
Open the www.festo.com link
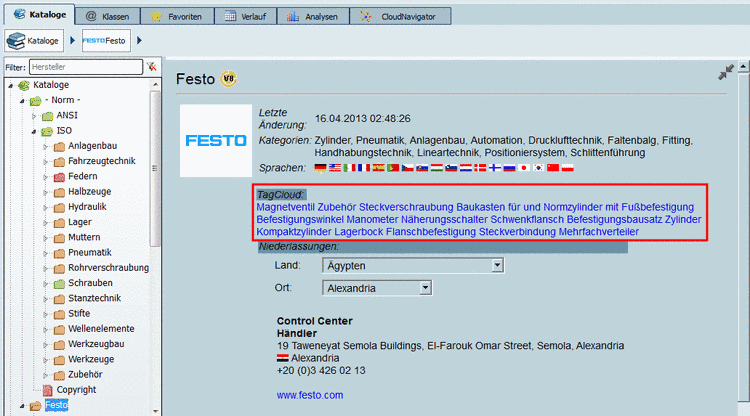[310, 395]
